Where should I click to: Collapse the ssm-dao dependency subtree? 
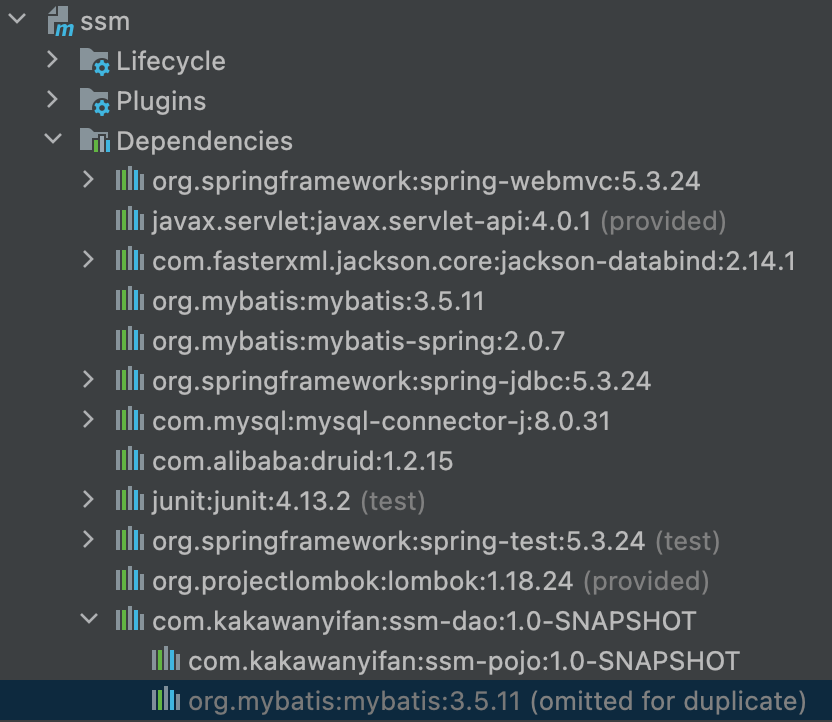[x=89, y=621]
